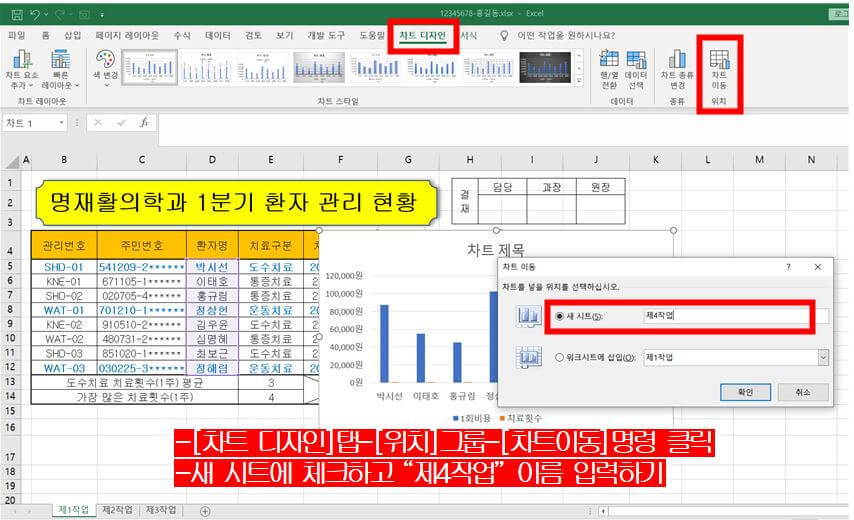
Task: Select cell SHD-01 in the table
Action: pyautogui.click(x=64, y=267)
